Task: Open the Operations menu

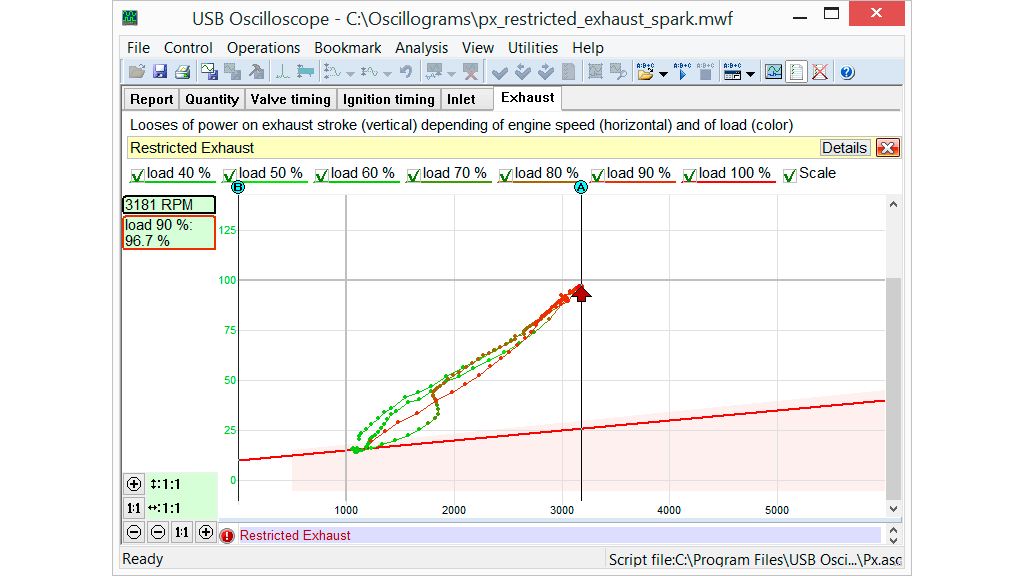Action: (264, 48)
